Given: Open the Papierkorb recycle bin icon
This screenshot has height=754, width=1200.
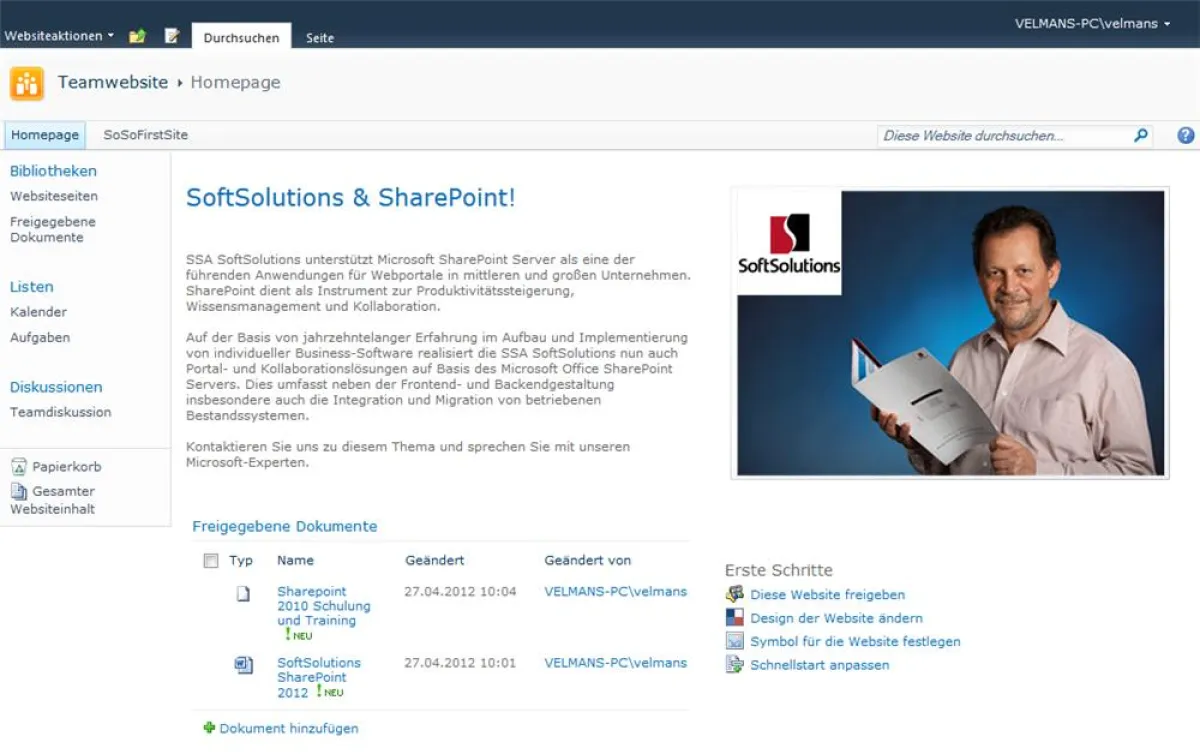Looking at the screenshot, I should pos(19,465).
